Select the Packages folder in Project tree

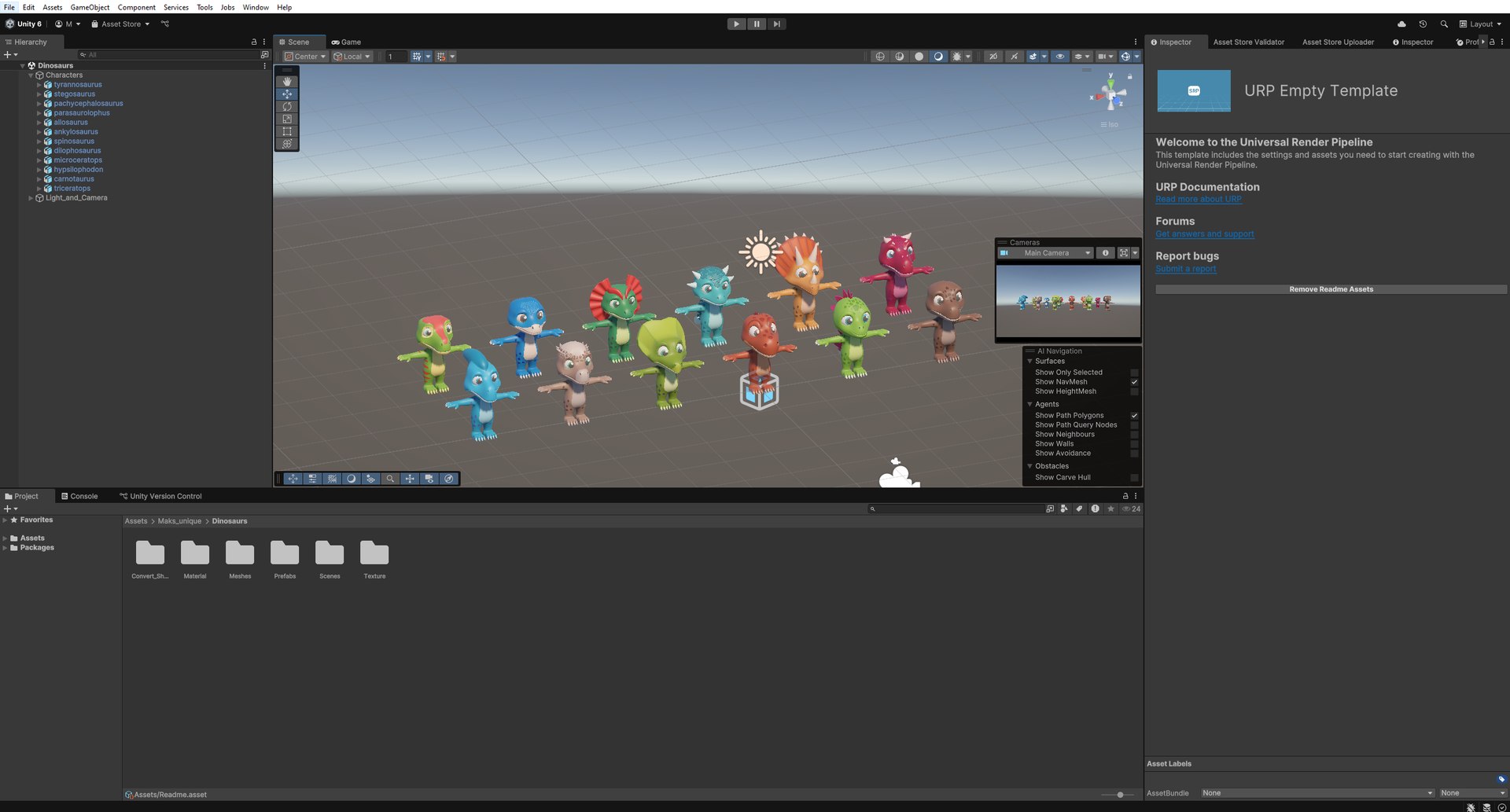37,548
